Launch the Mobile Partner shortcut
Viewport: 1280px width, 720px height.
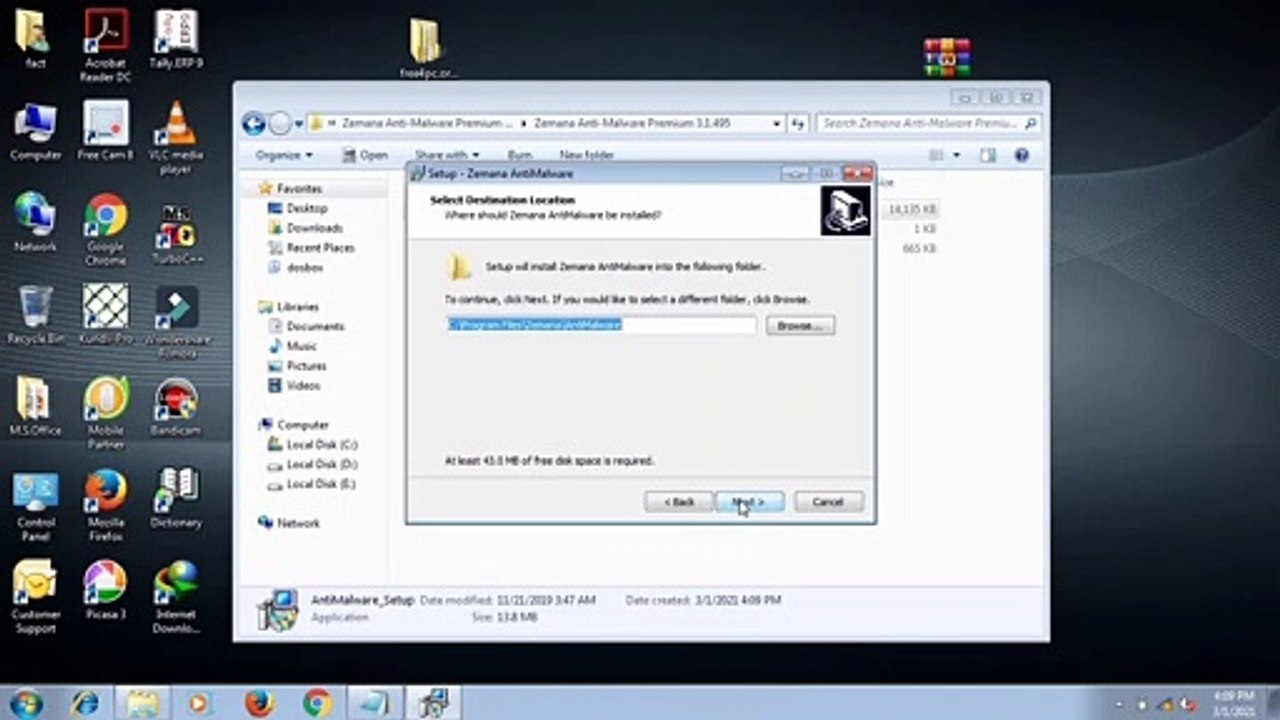click(x=106, y=412)
